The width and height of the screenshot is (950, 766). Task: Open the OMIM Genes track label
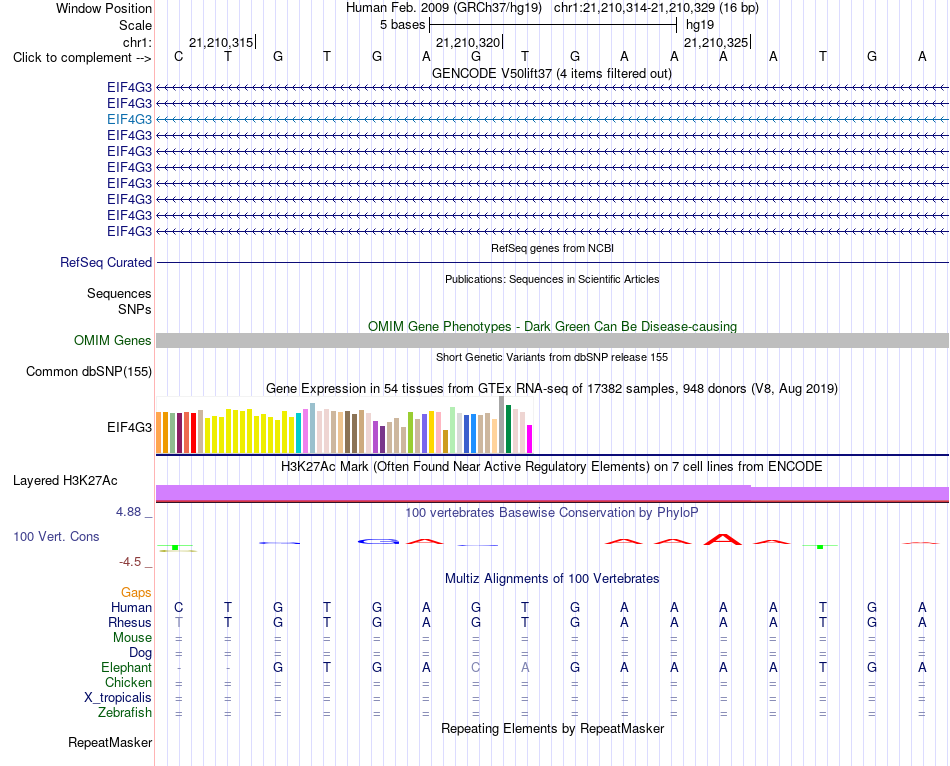click(x=112, y=341)
